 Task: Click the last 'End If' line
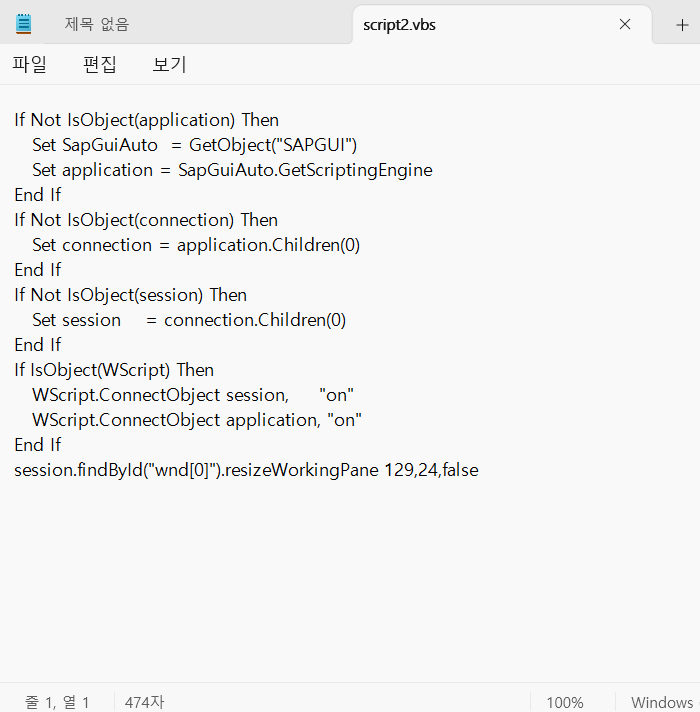pyautogui.click(x=38, y=445)
